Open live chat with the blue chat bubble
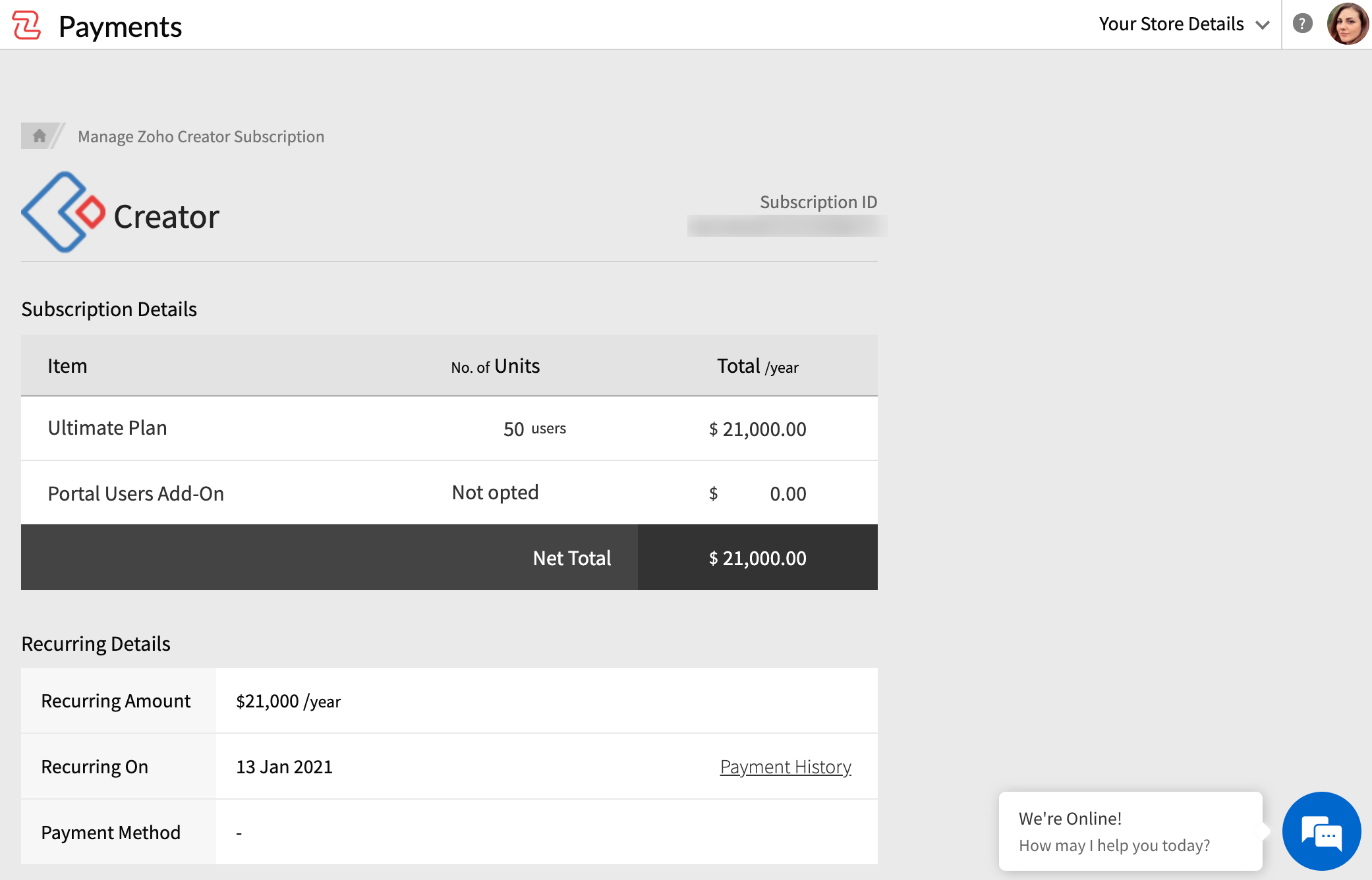Viewport: 1372px width, 880px height. 1322,831
